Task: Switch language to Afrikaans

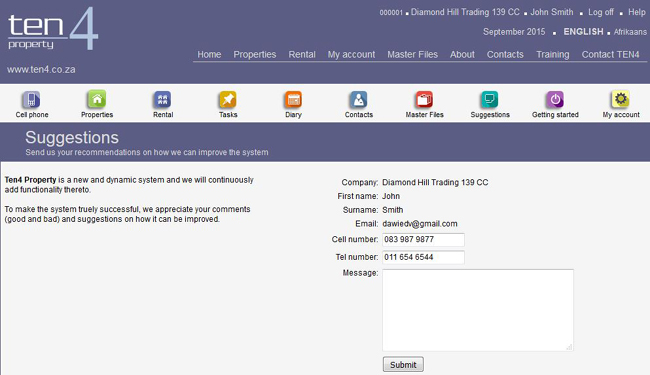Action: pos(630,32)
